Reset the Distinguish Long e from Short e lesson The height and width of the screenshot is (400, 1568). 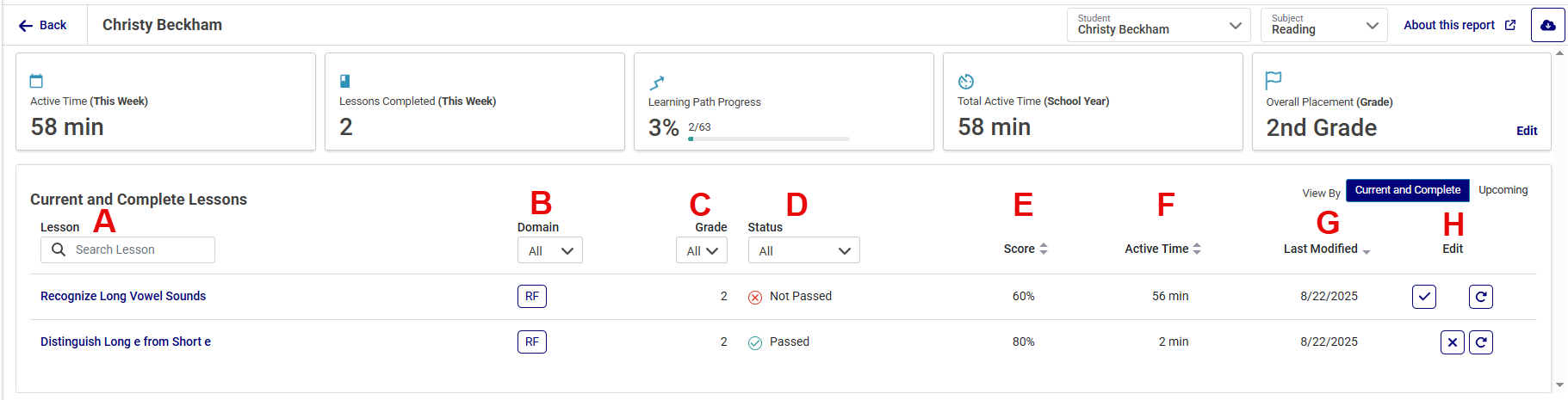click(1480, 342)
